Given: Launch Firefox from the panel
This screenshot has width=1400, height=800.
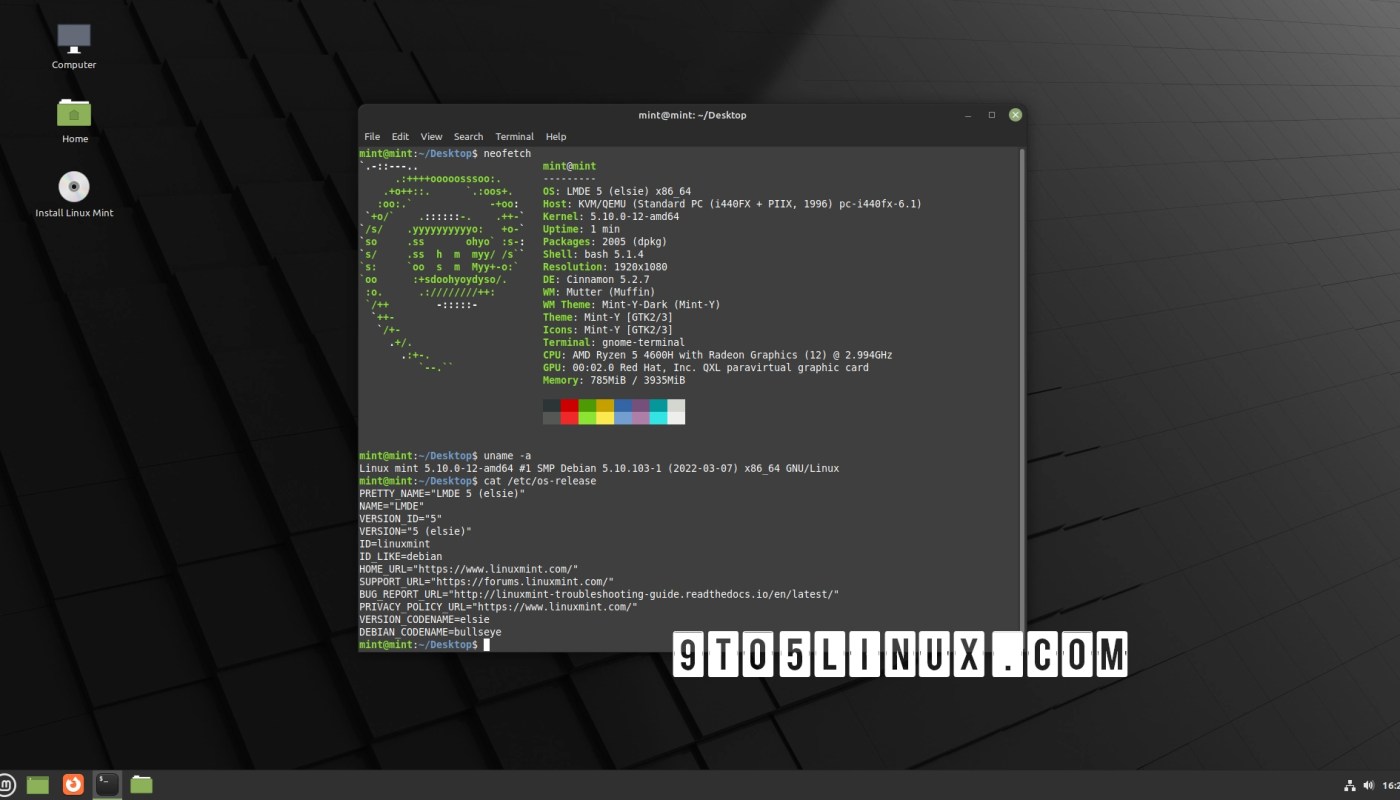Looking at the screenshot, I should click(73, 785).
